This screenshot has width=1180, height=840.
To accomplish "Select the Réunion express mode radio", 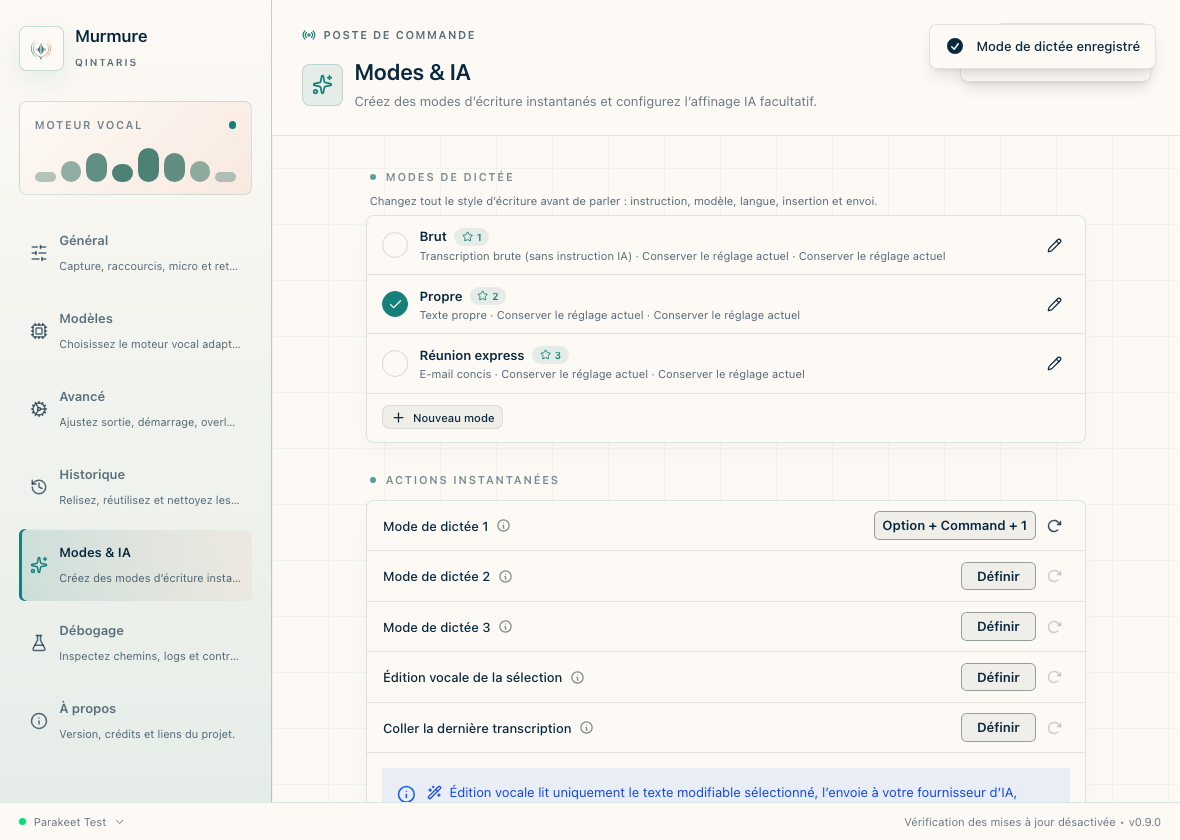I will (x=395, y=364).
